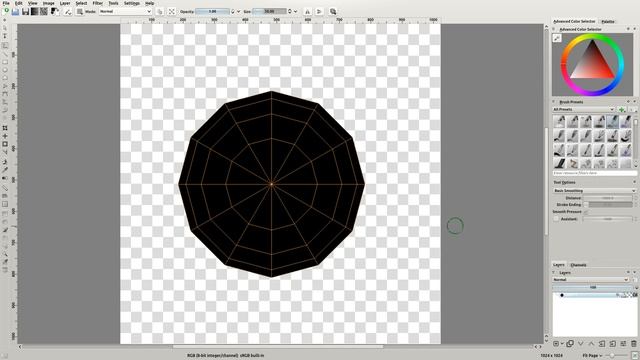Open the pattern chooser in the toolbar
The image size is (640, 360).
tap(44, 11)
